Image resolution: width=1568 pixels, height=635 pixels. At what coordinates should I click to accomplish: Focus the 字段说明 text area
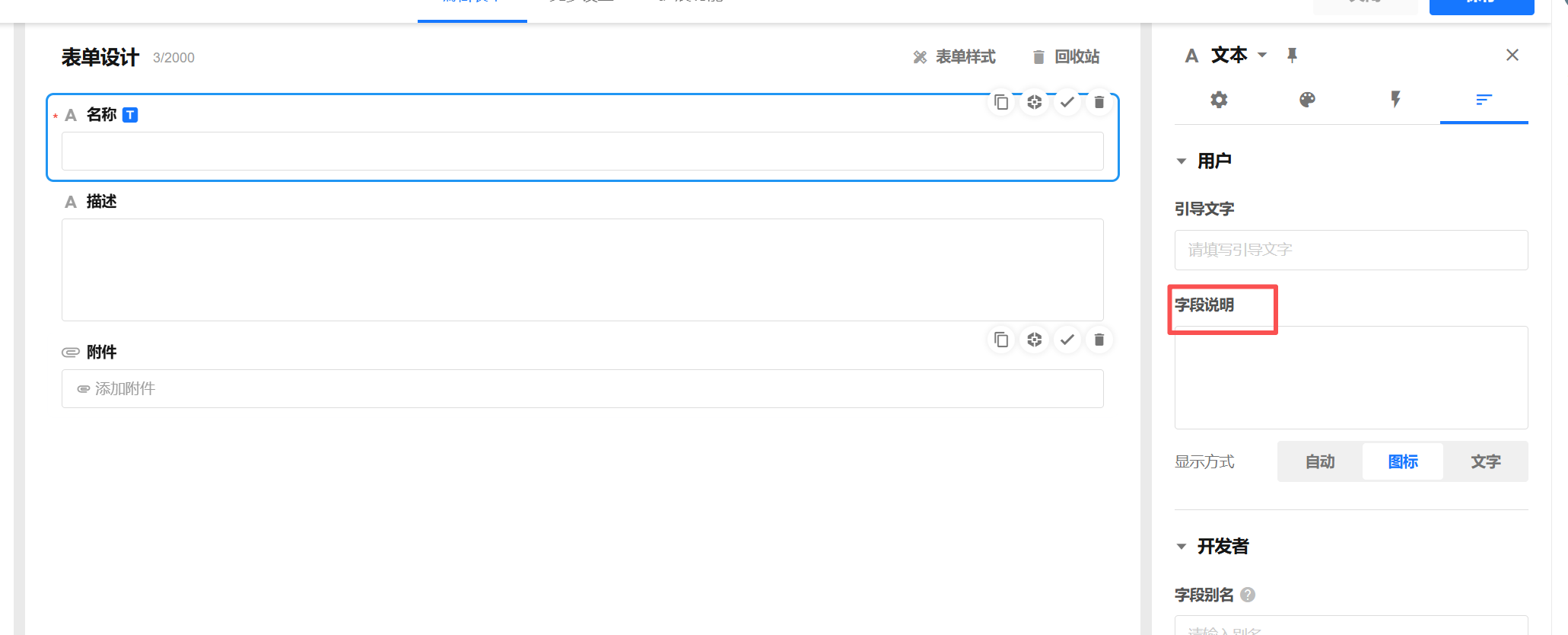pos(1351,378)
